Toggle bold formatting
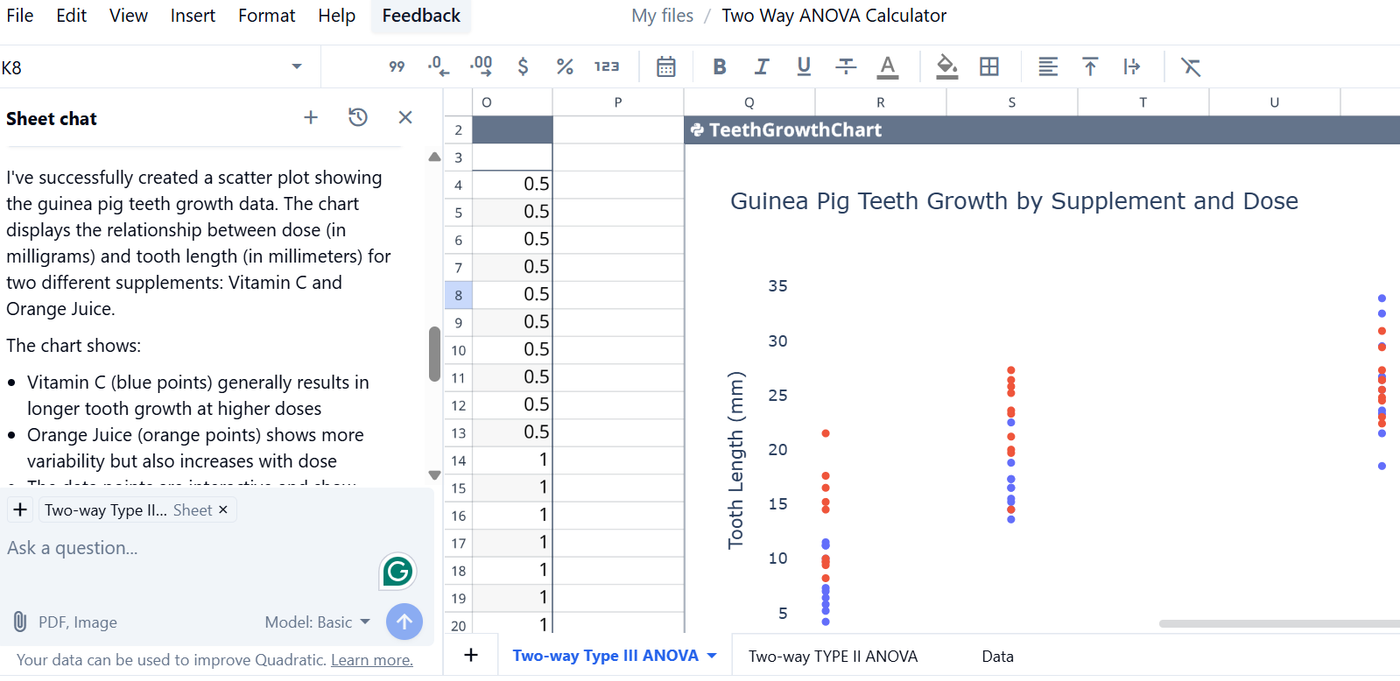1400x681 pixels. click(719, 67)
